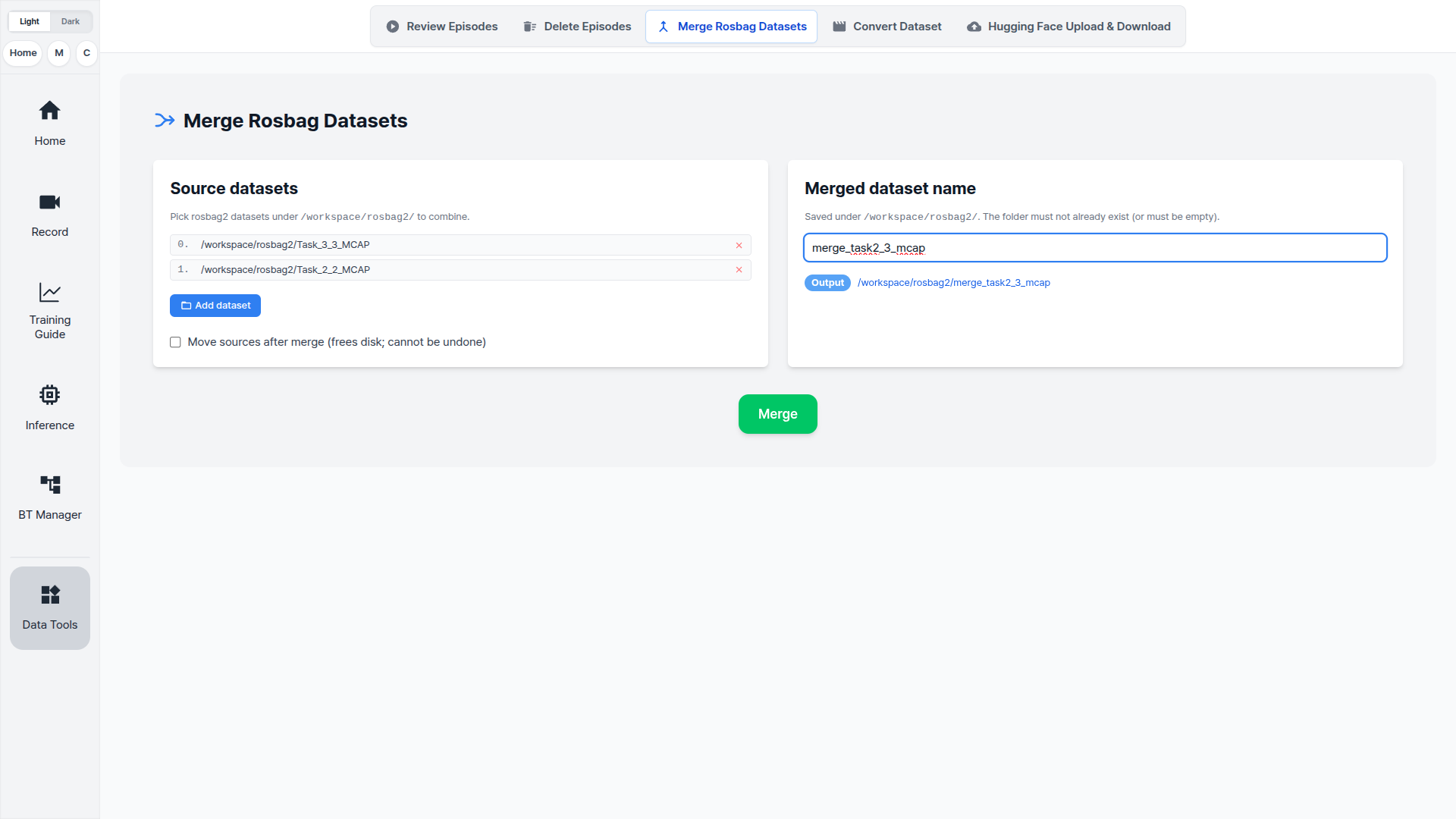Click the Merge Rosbag Datasets heading arrow icon
Viewport: 1456px width, 819px height.
coord(165,121)
